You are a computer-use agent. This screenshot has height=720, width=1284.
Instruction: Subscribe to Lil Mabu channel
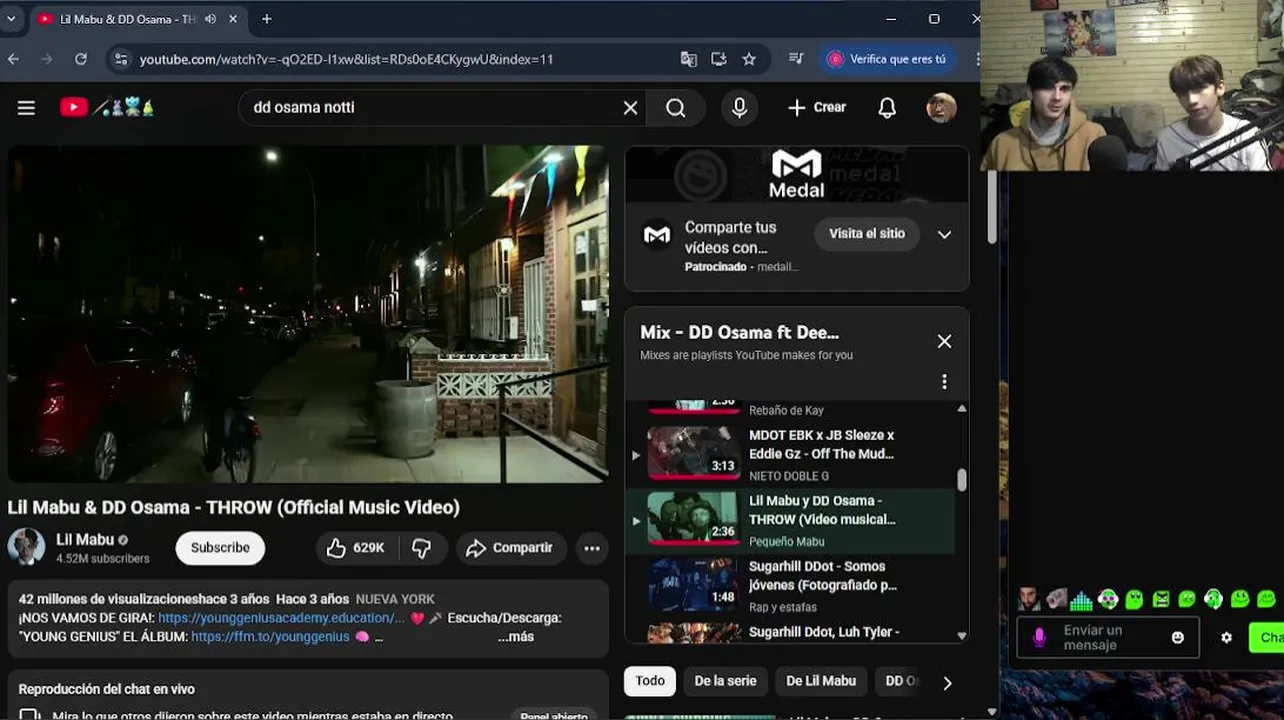point(220,548)
